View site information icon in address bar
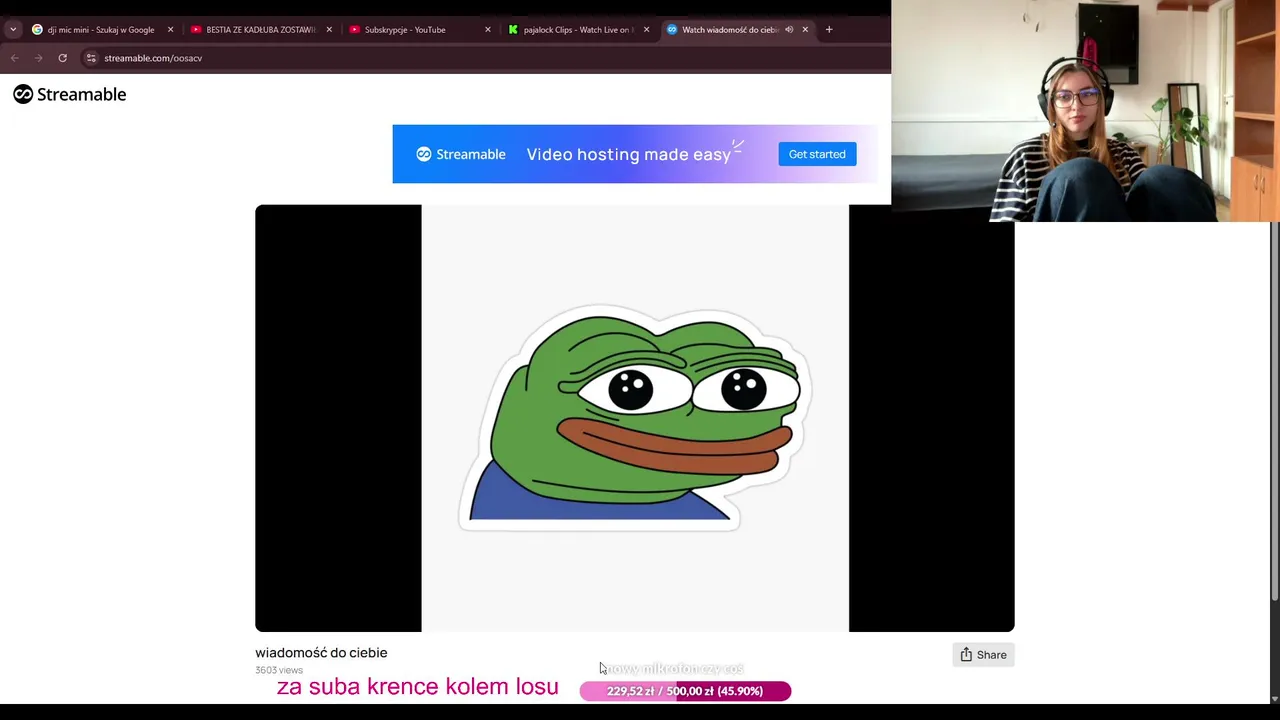The width and height of the screenshot is (1280, 720). click(91, 58)
